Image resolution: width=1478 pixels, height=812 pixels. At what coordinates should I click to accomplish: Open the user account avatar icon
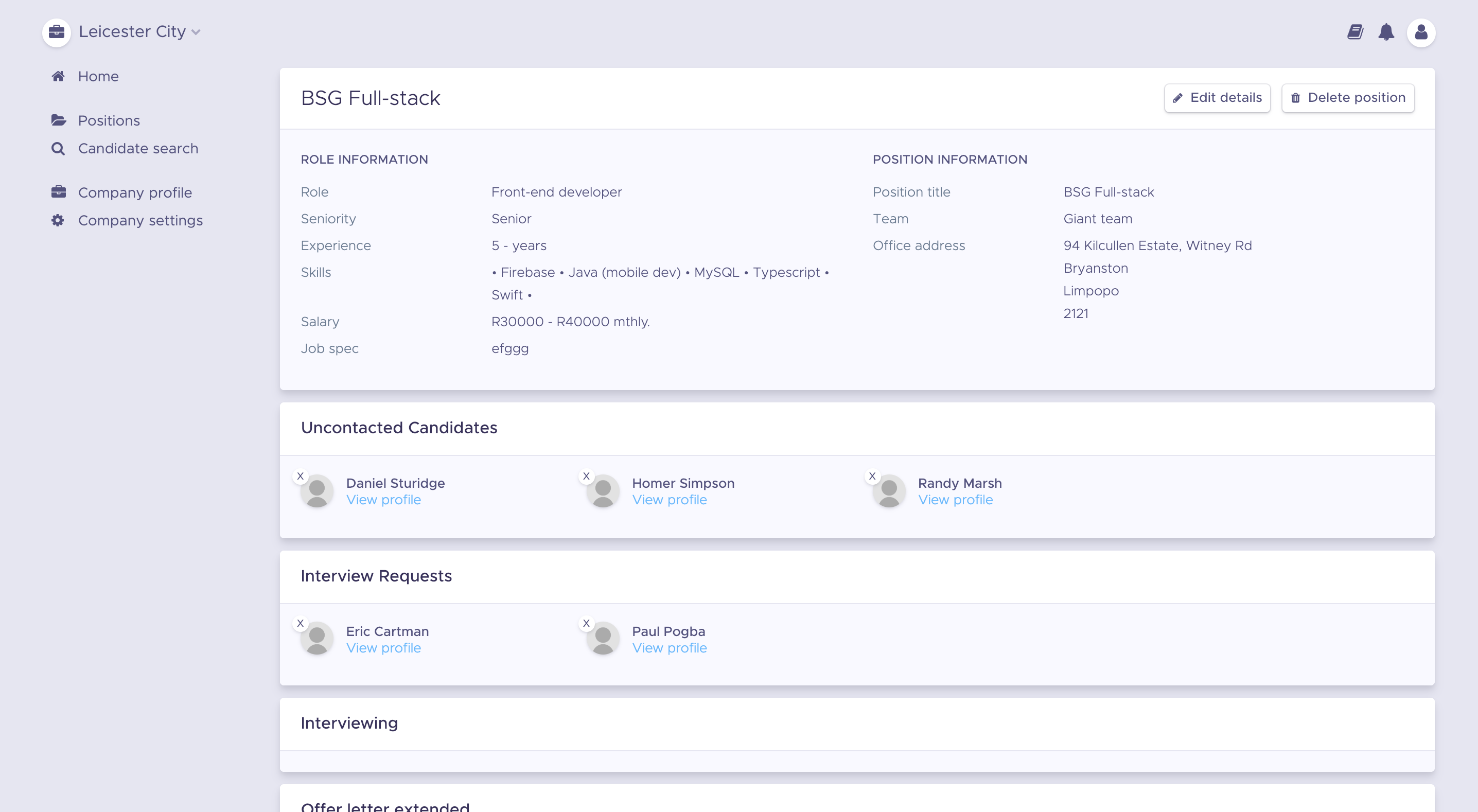coord(1421,32)
